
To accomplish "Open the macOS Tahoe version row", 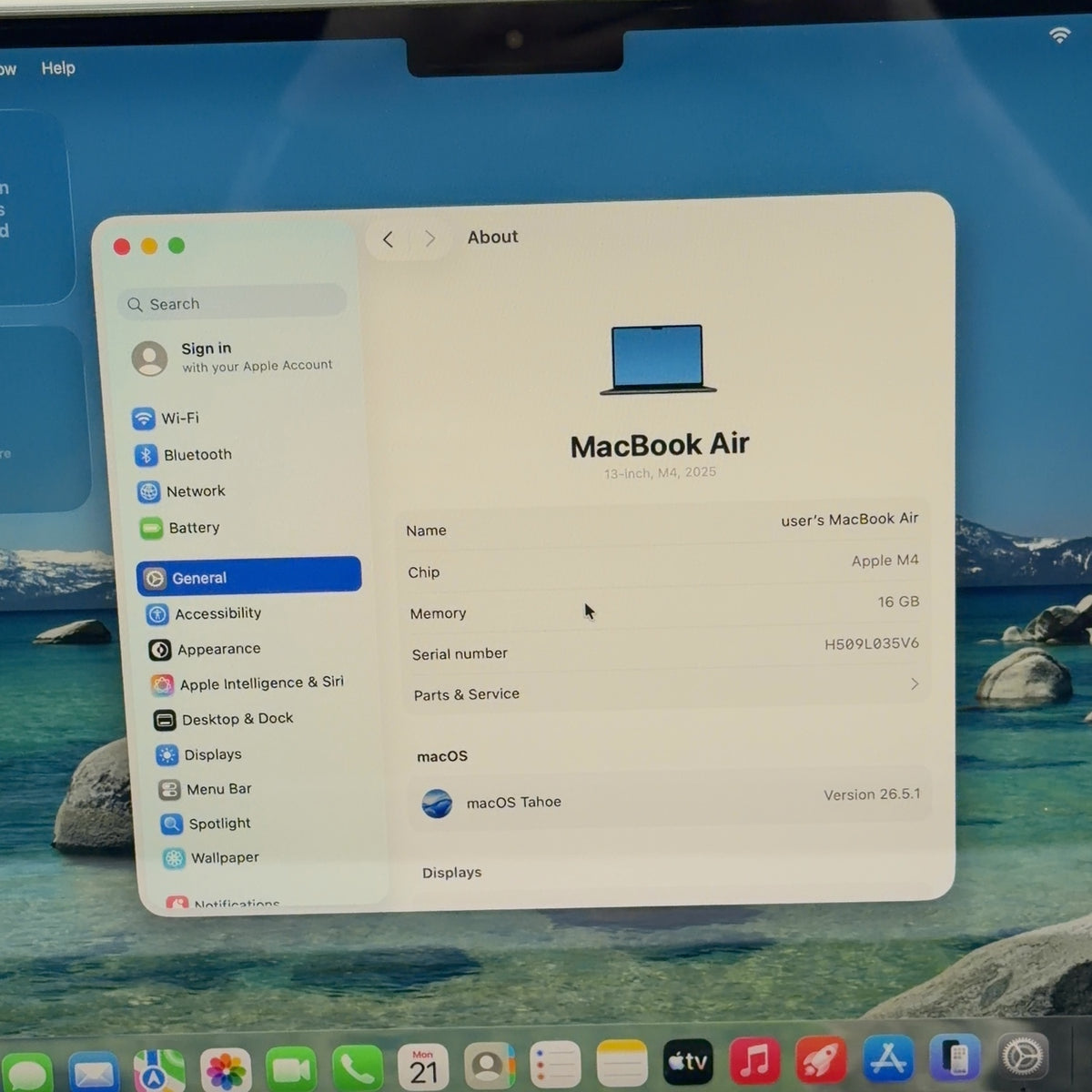I will (668, 799).
